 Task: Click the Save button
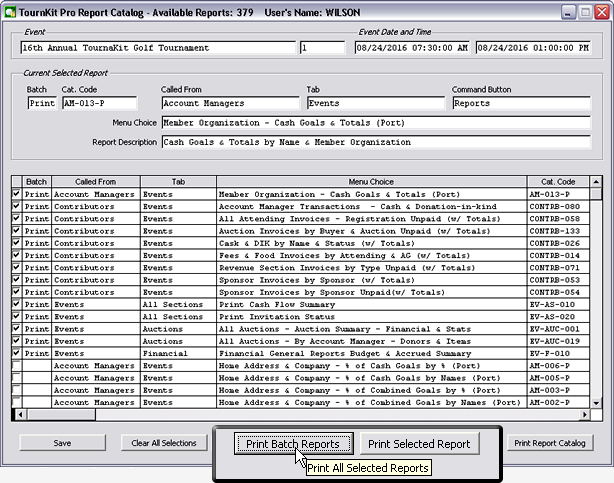point(63,443)
